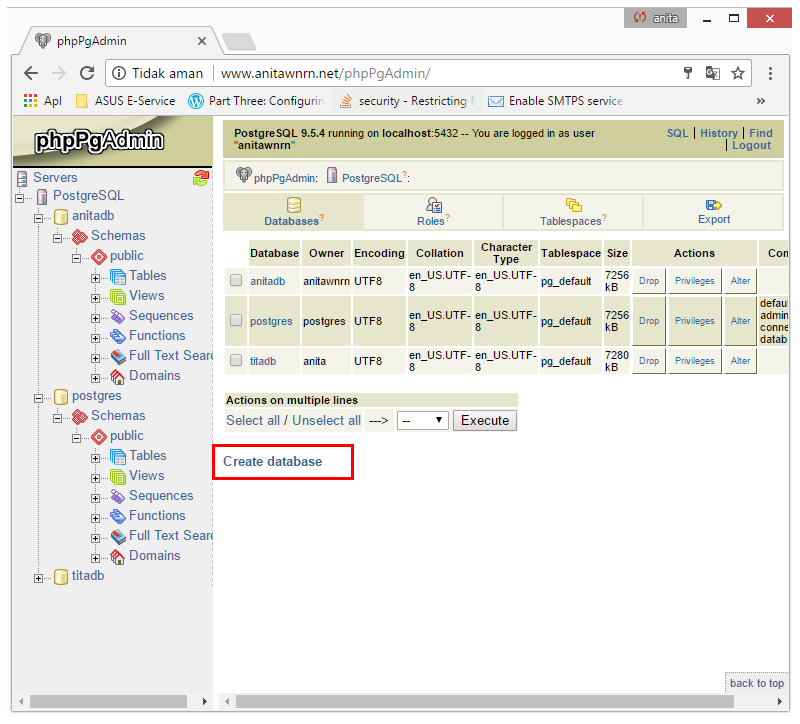Viewport: 800px width, 724px height.
Task: Open the Enable SMTPS service bookmark
Action: click(x=556, y=101)
